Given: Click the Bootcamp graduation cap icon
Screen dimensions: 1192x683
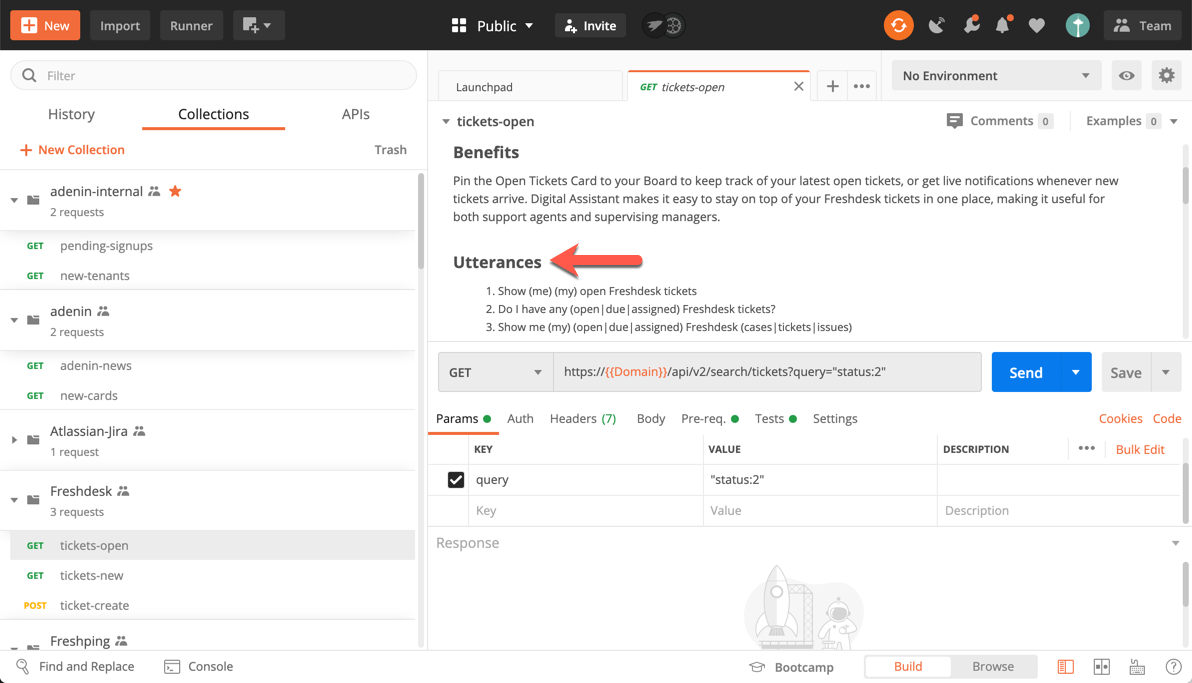Looking at the screenshot, I should [x=756, y=667].
